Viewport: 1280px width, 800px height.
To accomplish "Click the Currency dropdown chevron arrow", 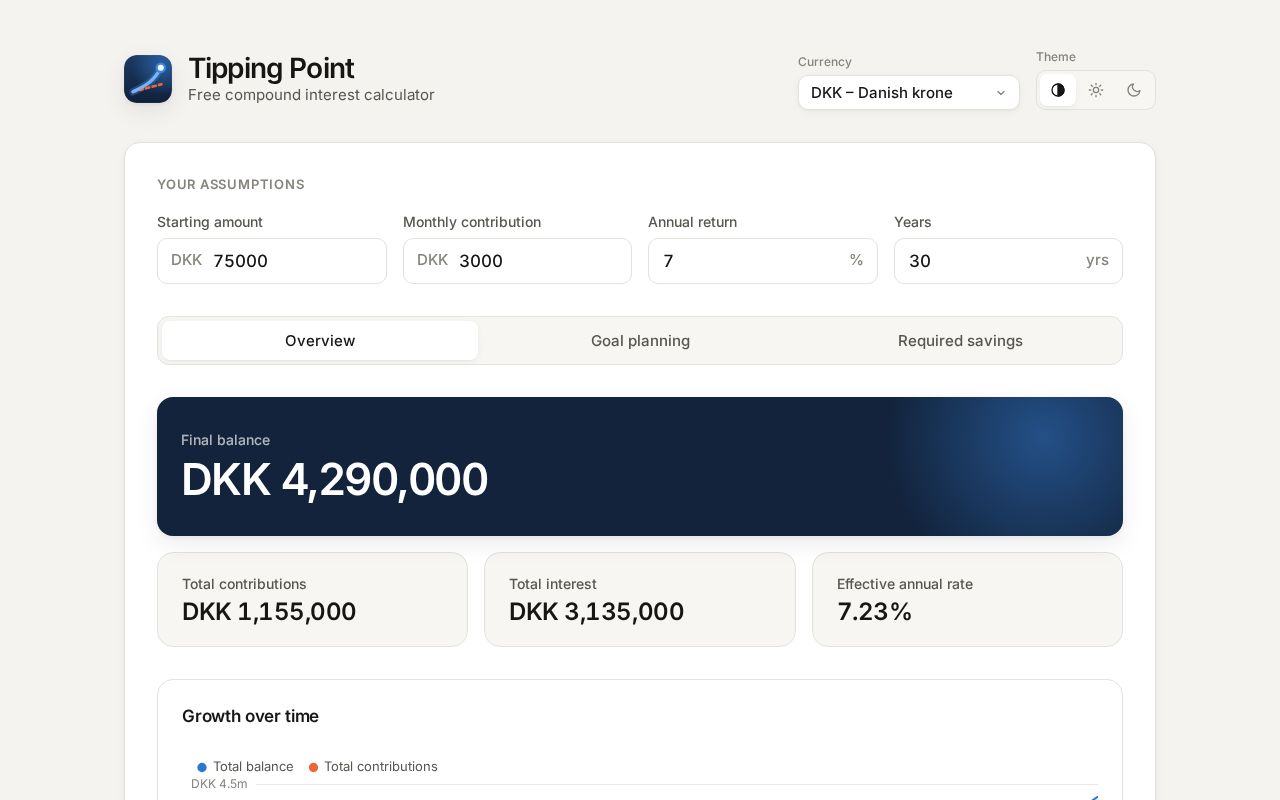I will (1000, 93).
